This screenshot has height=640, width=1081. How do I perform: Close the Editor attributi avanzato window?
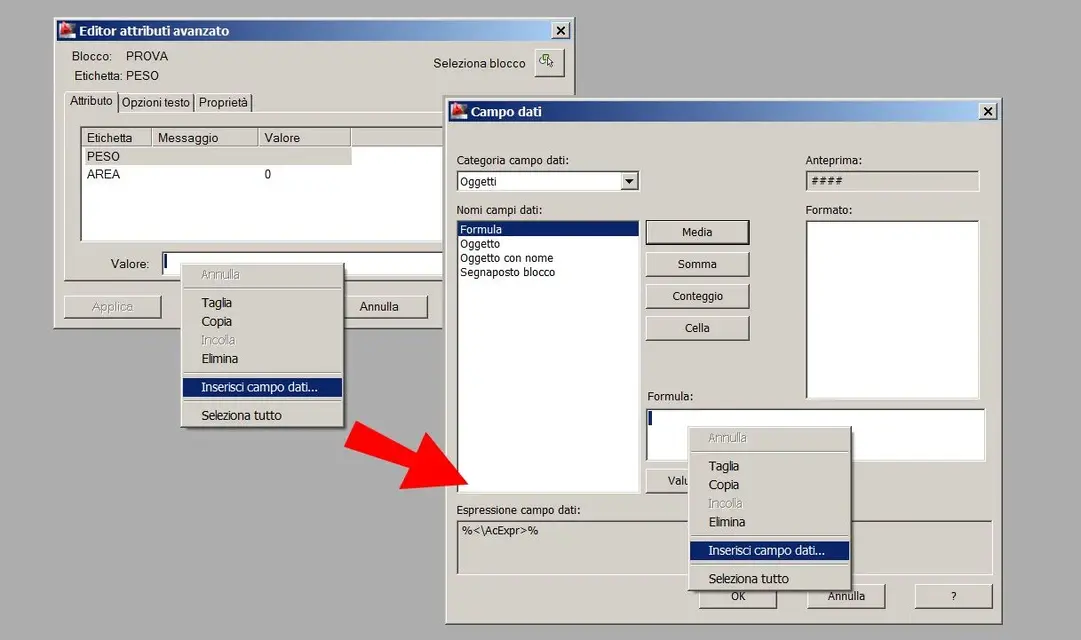pos(560,30)
